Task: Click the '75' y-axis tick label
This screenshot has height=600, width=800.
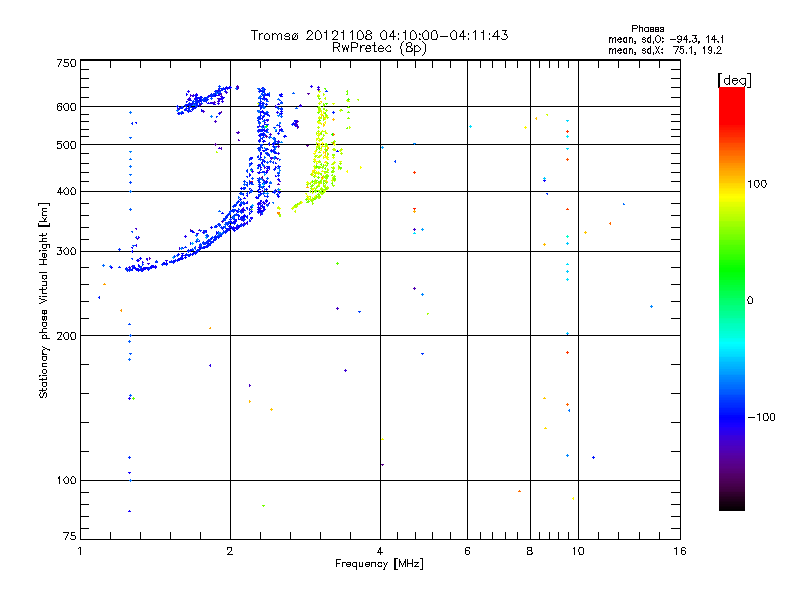Action: 70,536
